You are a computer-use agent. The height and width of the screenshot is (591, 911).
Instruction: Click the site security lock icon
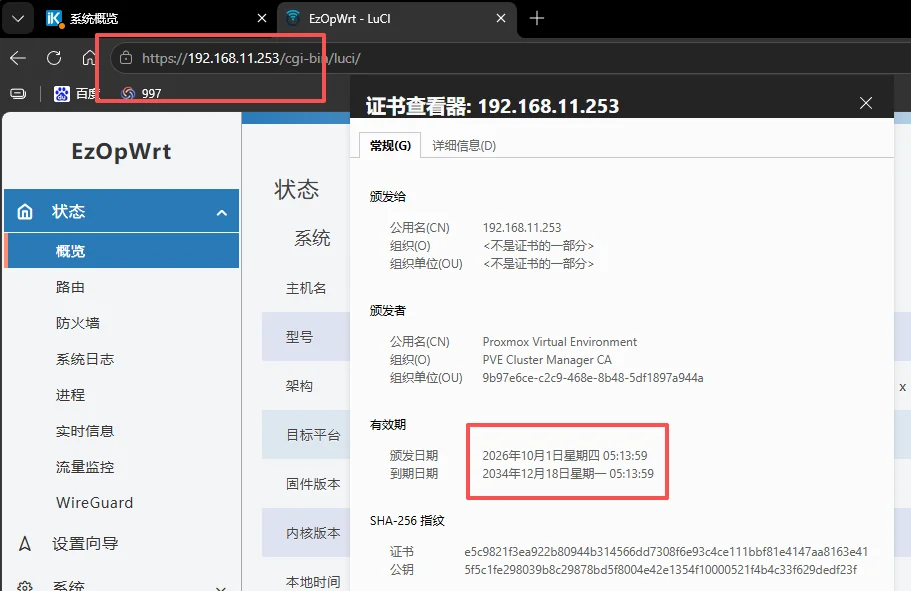point(125,58)
